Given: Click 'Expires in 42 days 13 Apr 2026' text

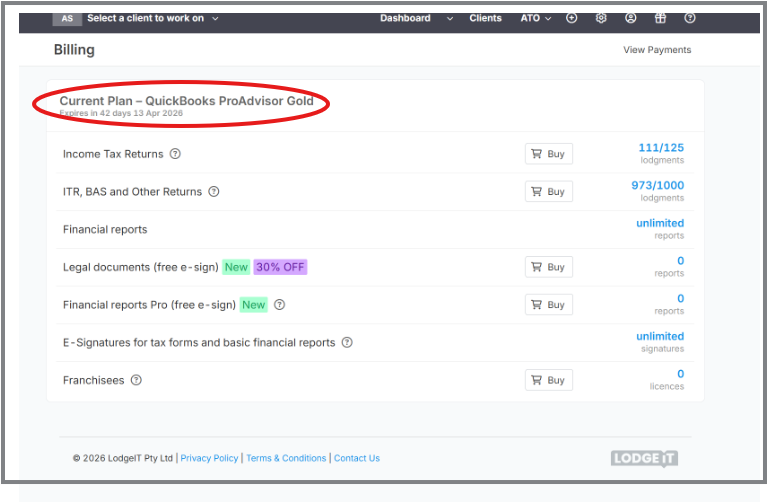Looking at the screenshot, I should pyautogui.click(x=121, y=113).
